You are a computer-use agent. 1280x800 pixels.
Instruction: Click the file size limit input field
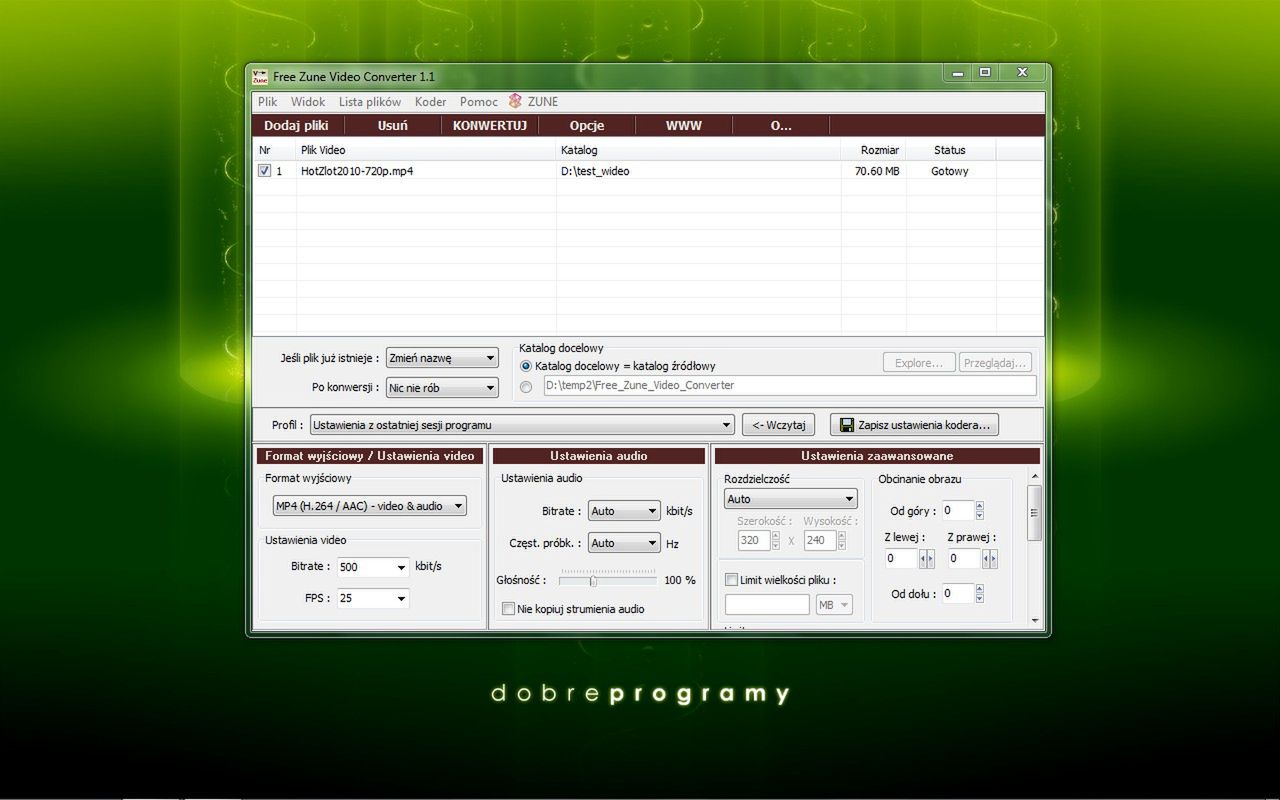click(767, 605)
